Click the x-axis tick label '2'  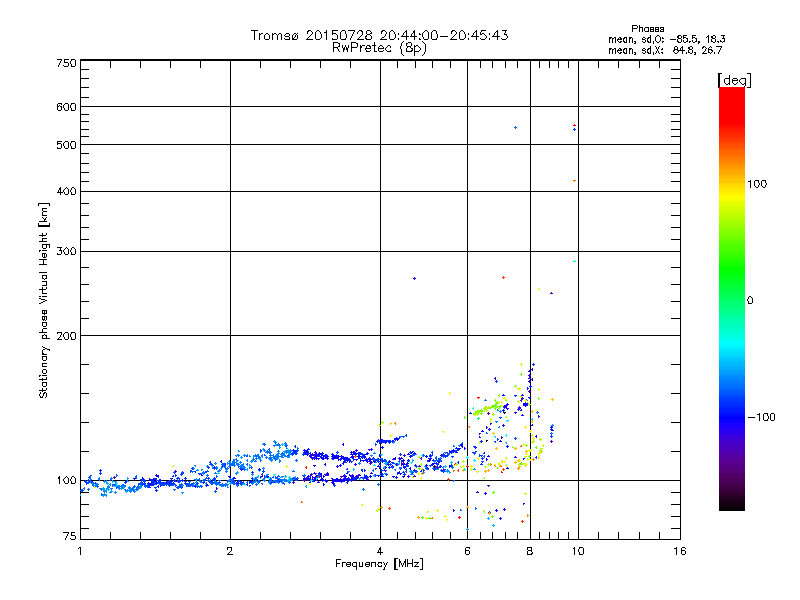[230, 551]
